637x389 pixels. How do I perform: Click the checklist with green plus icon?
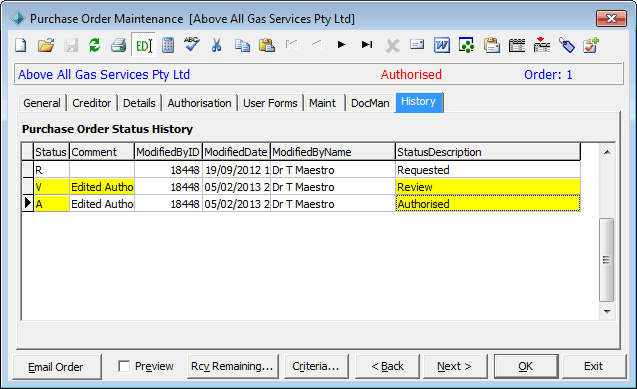tap(591, 45)
